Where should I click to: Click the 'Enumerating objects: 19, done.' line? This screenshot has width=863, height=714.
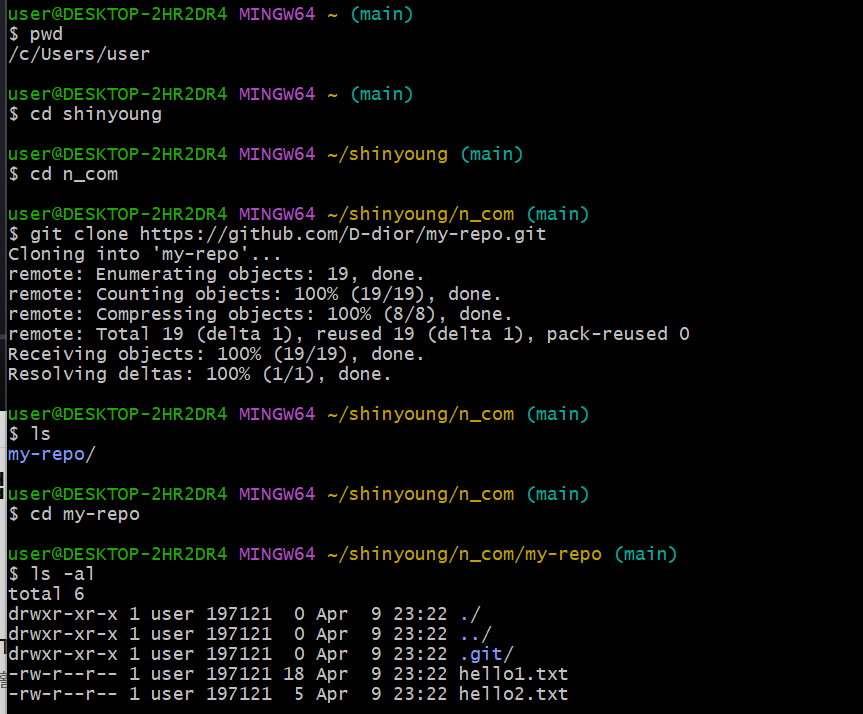point(216,274)
